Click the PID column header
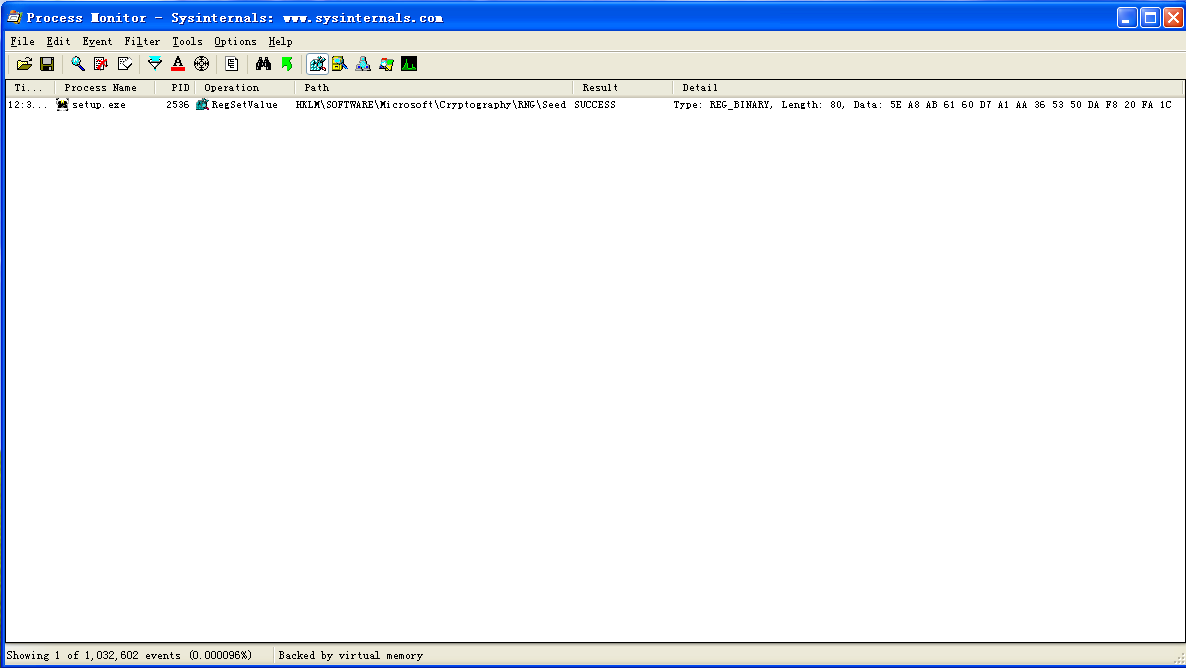The width and height of the screenshot is (1186, 668). click(175, 88)
